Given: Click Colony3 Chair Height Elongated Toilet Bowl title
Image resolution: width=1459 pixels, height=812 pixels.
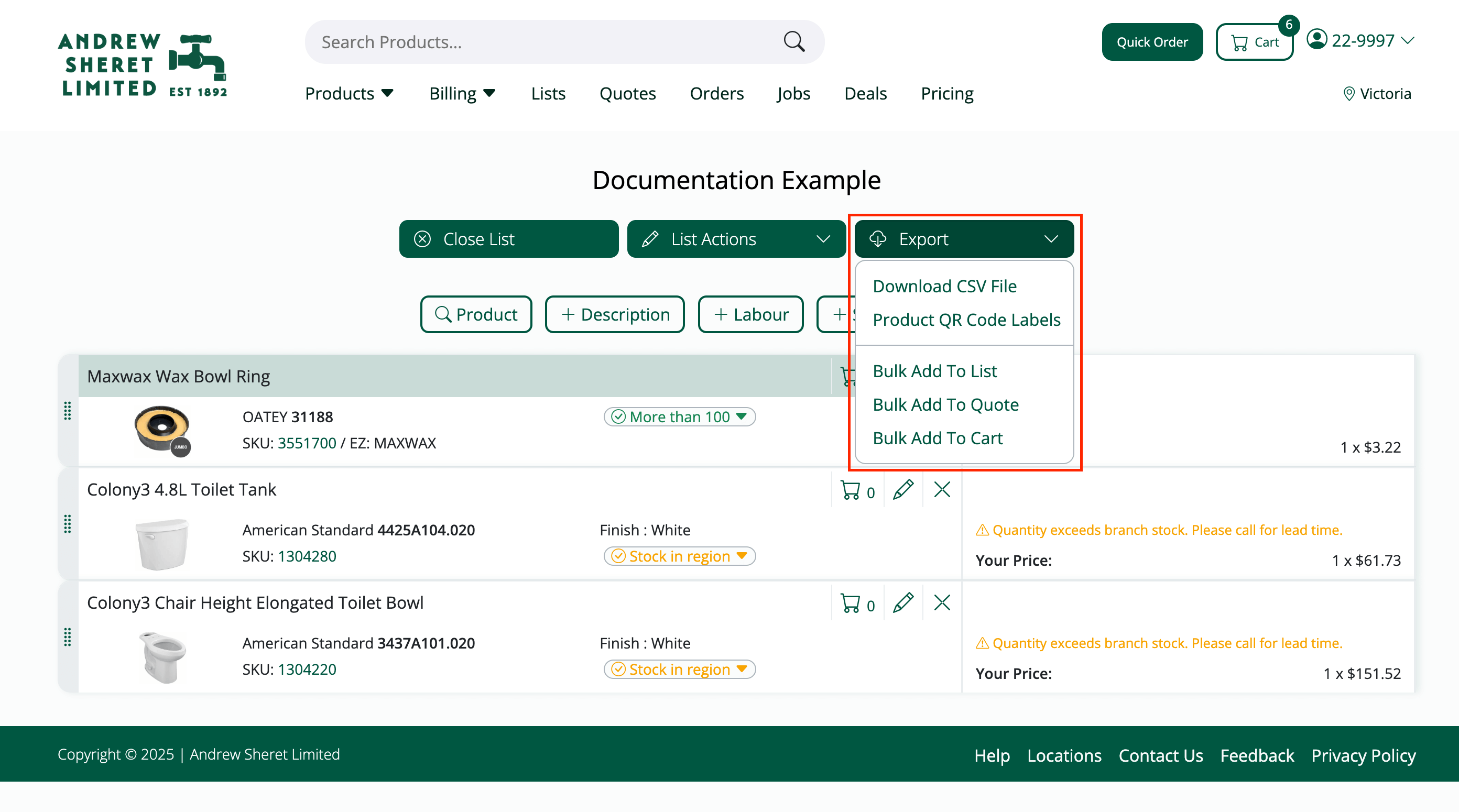Looking at the screenshot, I should click(255, 603).
